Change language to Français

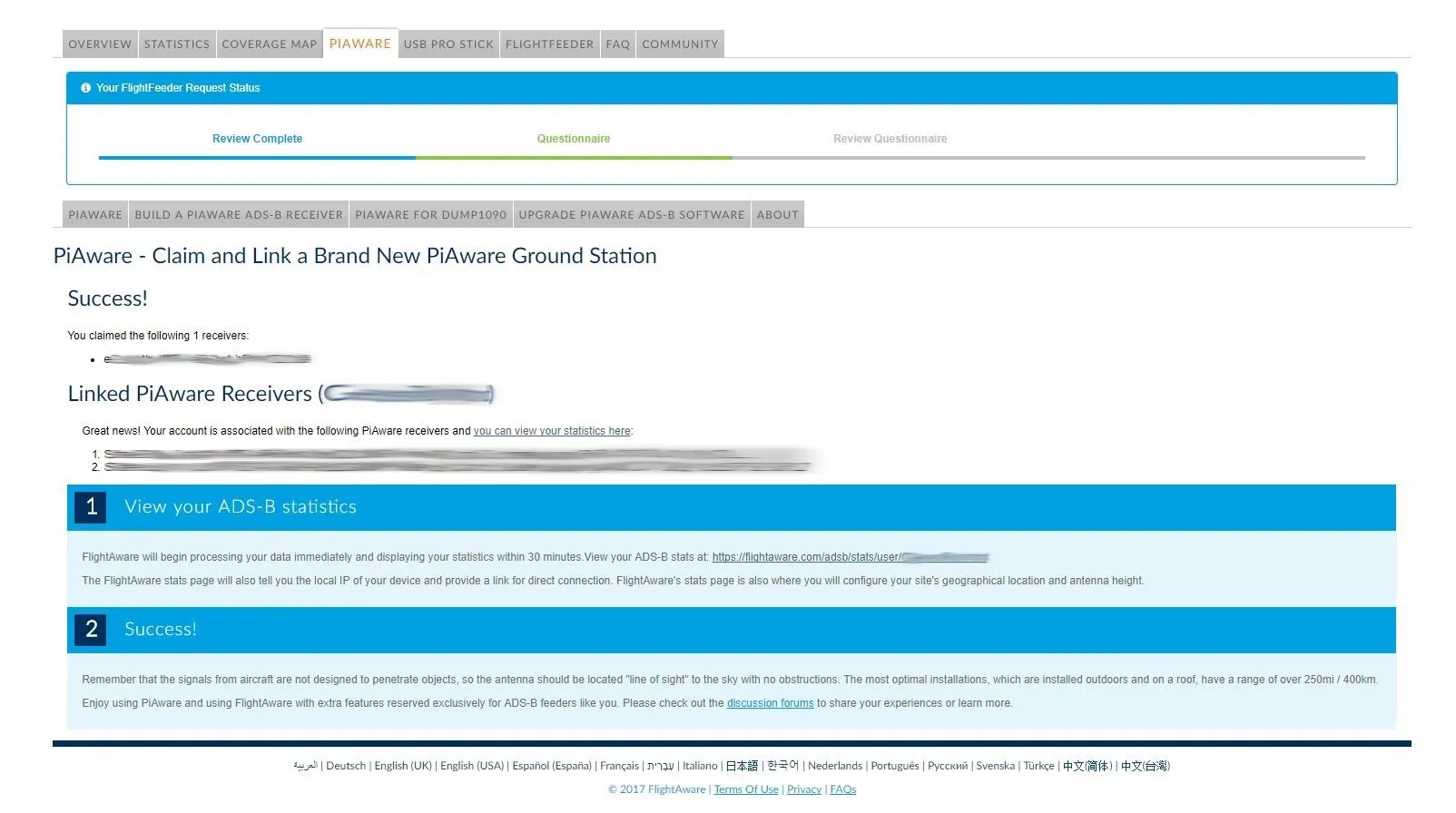coord(619,766)
